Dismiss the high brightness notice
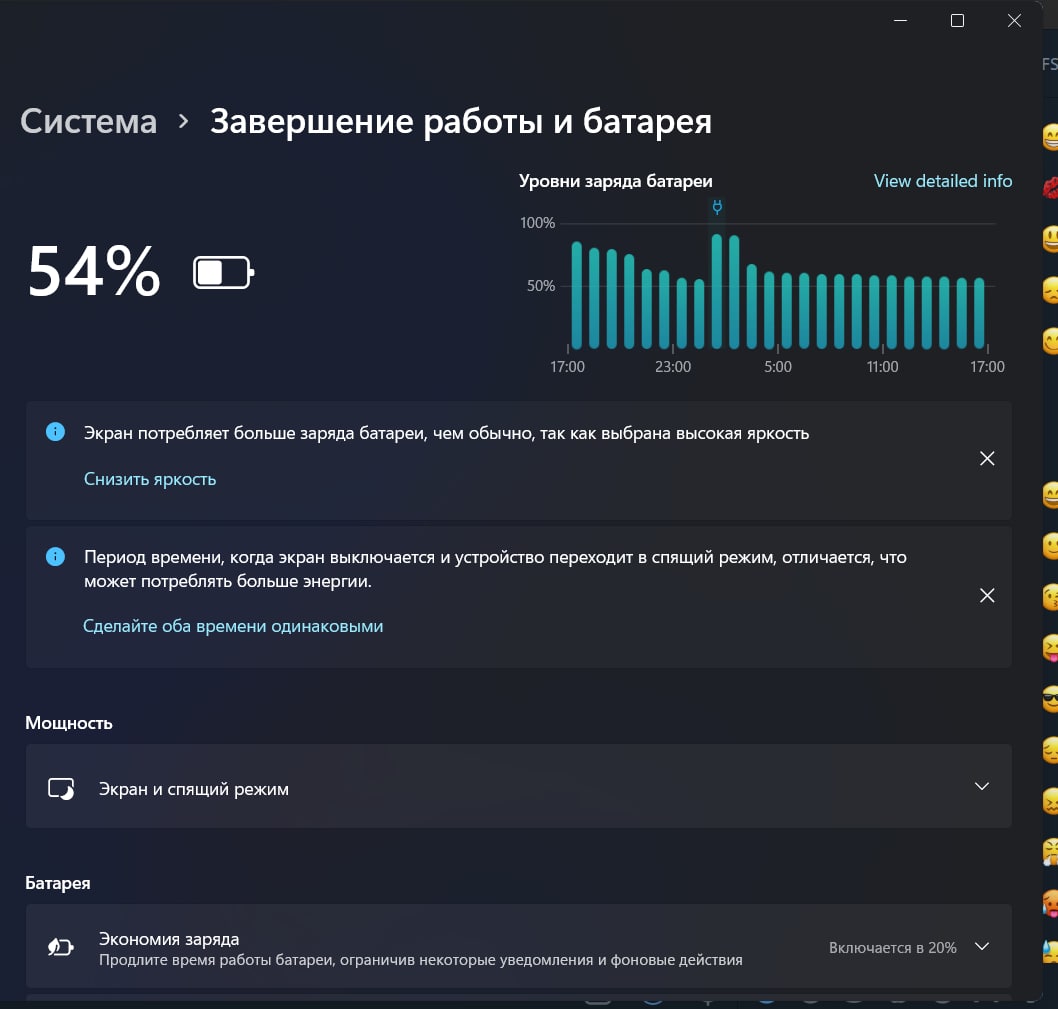 [987, 459]
